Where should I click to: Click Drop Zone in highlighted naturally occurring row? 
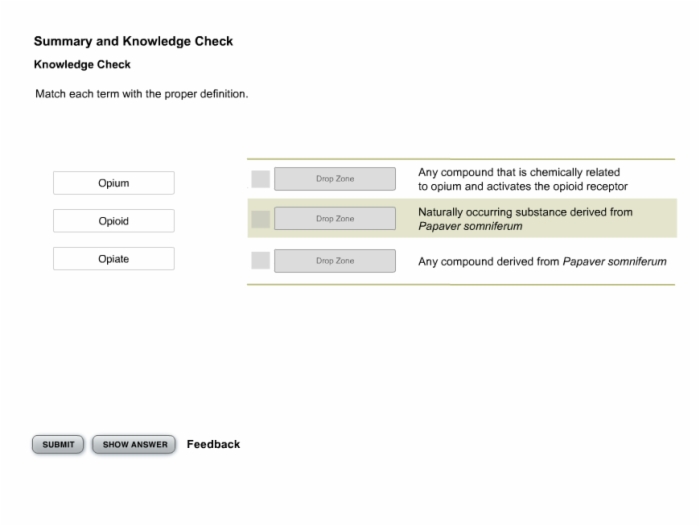[335, 219]
